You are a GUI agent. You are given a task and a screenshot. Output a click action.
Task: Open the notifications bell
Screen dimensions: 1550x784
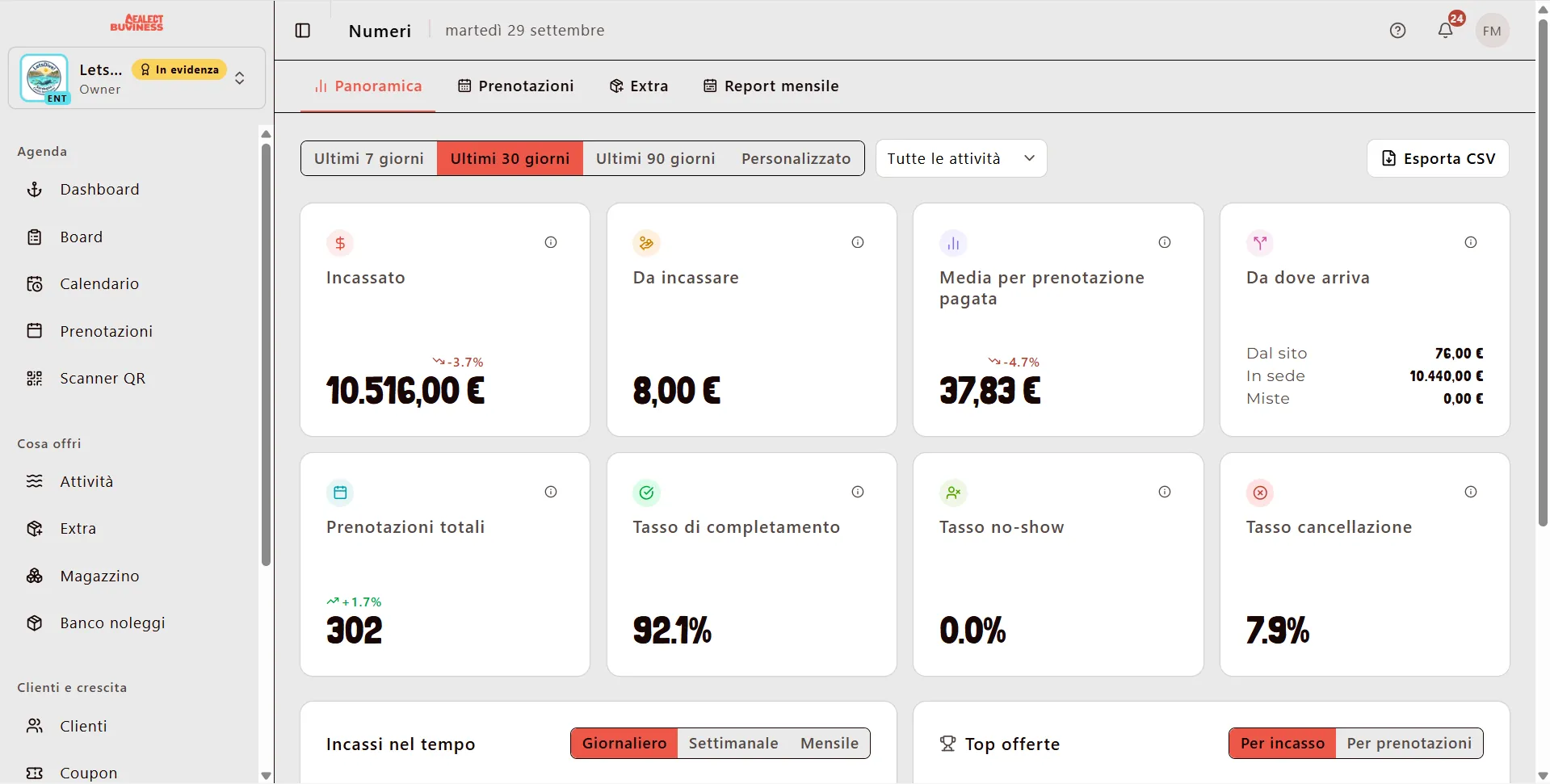(x=1446, y=31)
